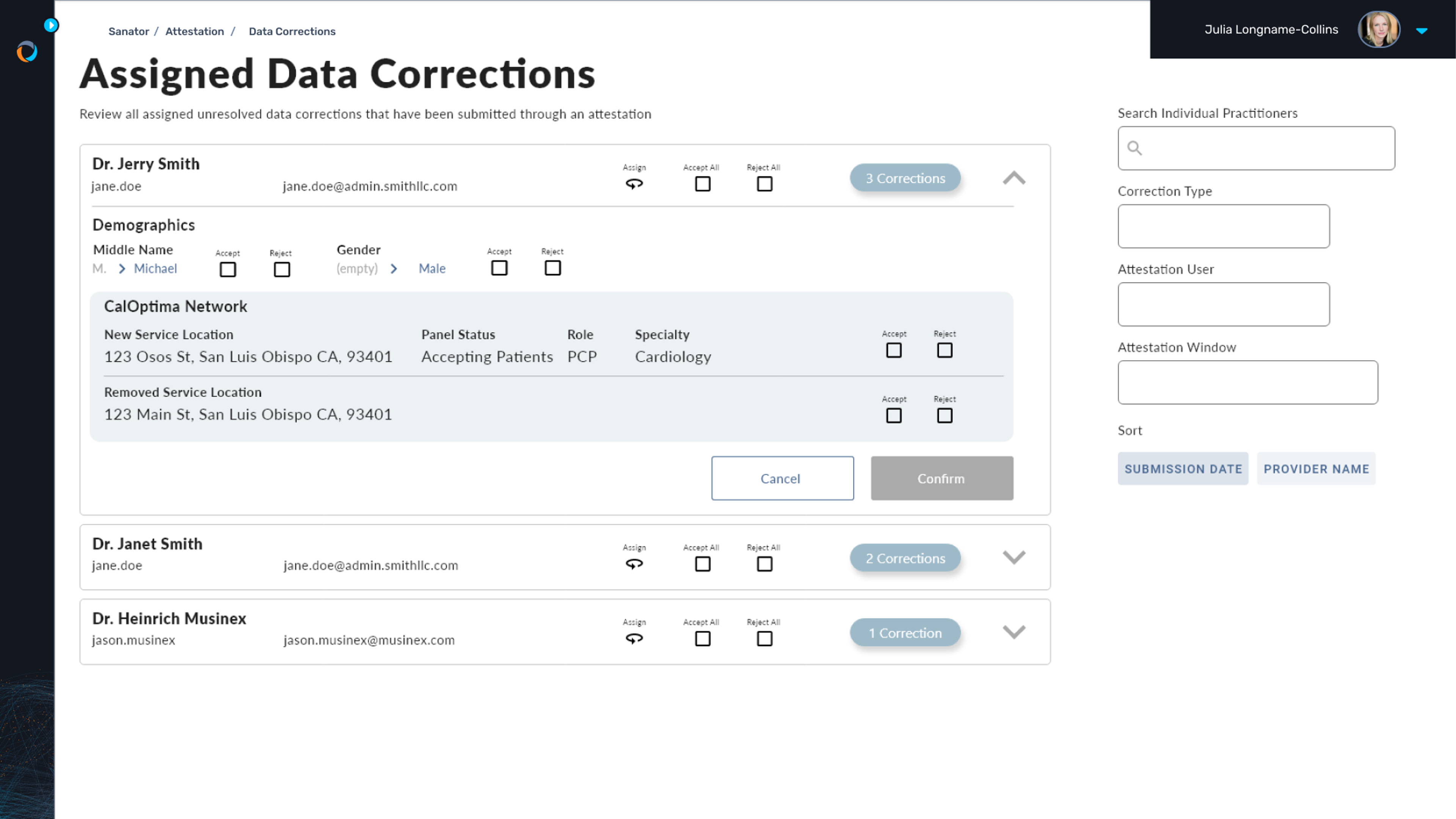Check Accept All for Dr. Jerry Smith
The image size is (1456, 819).
point(703,184)
